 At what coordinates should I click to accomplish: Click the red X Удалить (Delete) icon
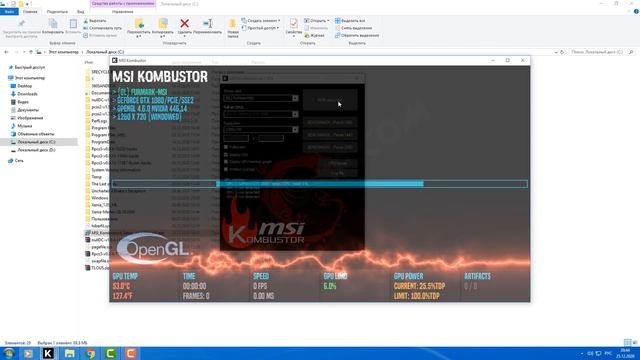point(184,24)
